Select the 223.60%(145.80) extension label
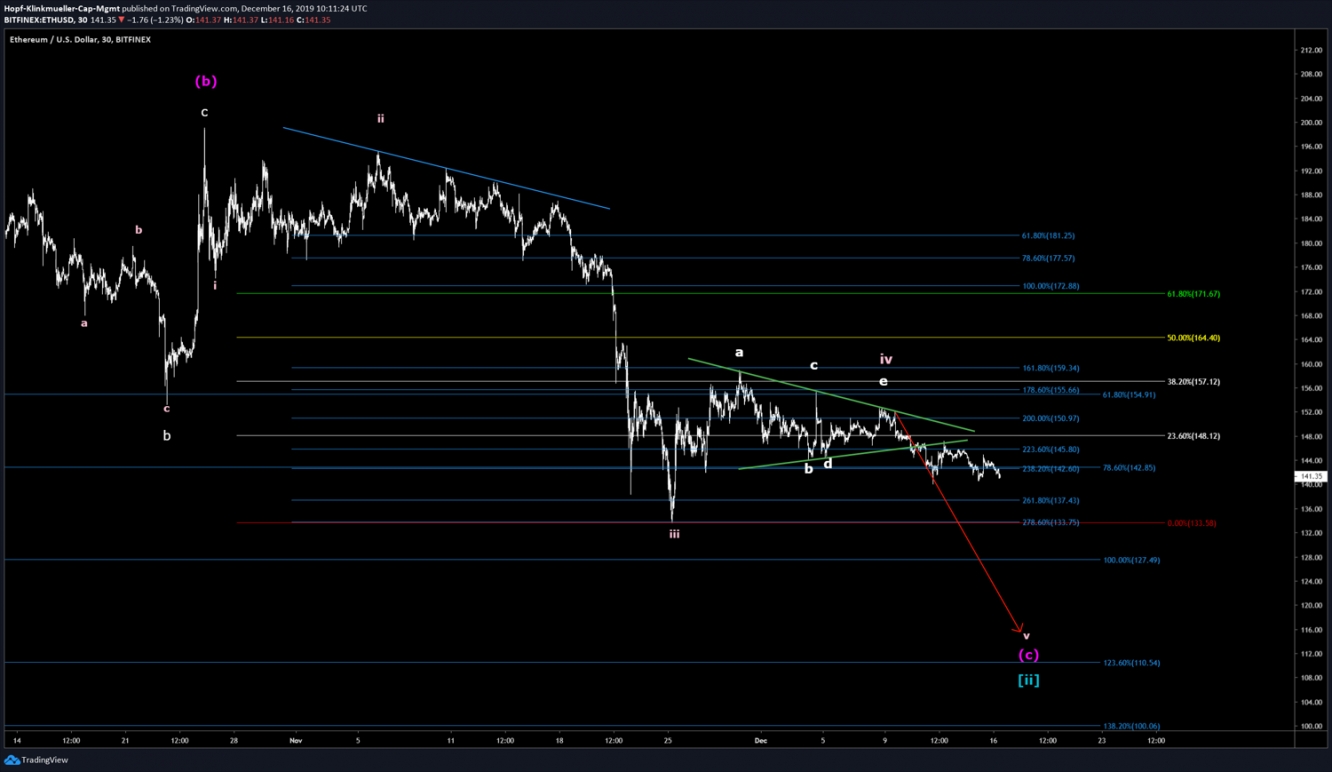Image resolution: width=1332 pixels, height=772 pixels. (1050, 450)
